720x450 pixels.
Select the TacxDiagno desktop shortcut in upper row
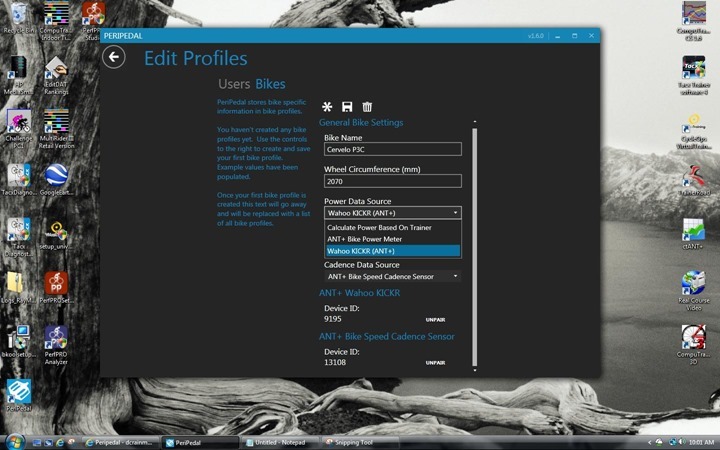point(18,180)
